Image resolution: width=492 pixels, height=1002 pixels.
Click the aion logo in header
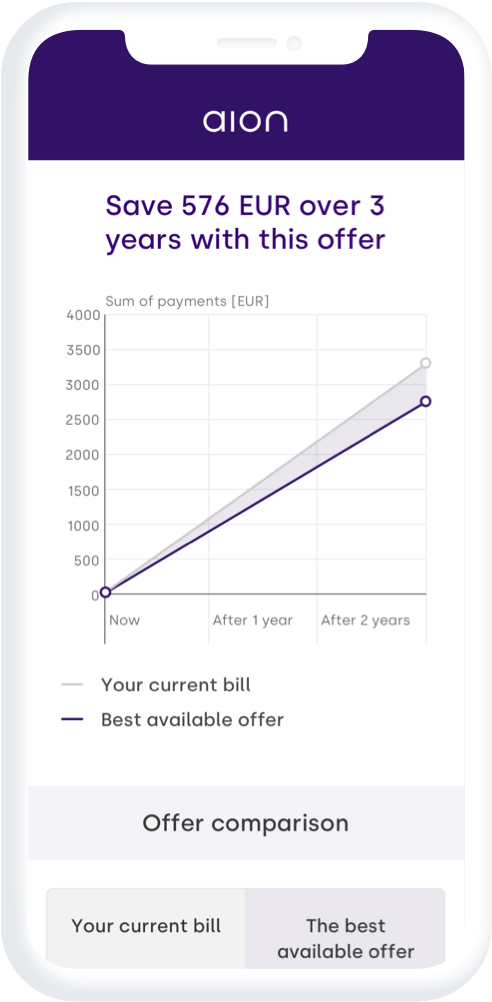click(245, 120)
